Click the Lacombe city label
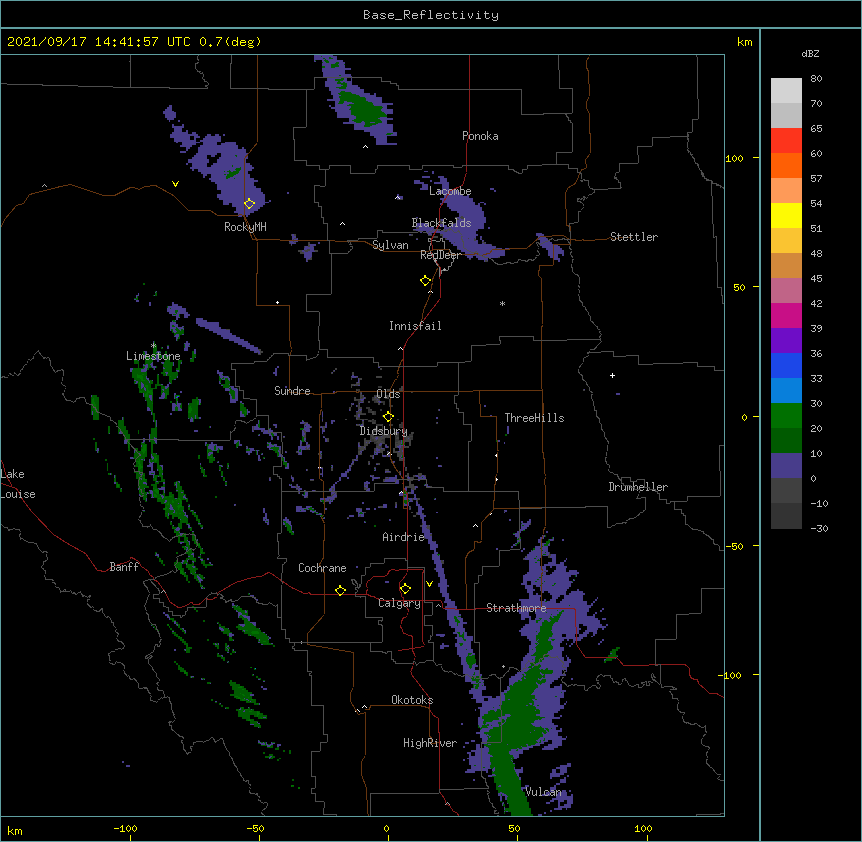Viewport: 862px width, 842px height. point(450,191)
